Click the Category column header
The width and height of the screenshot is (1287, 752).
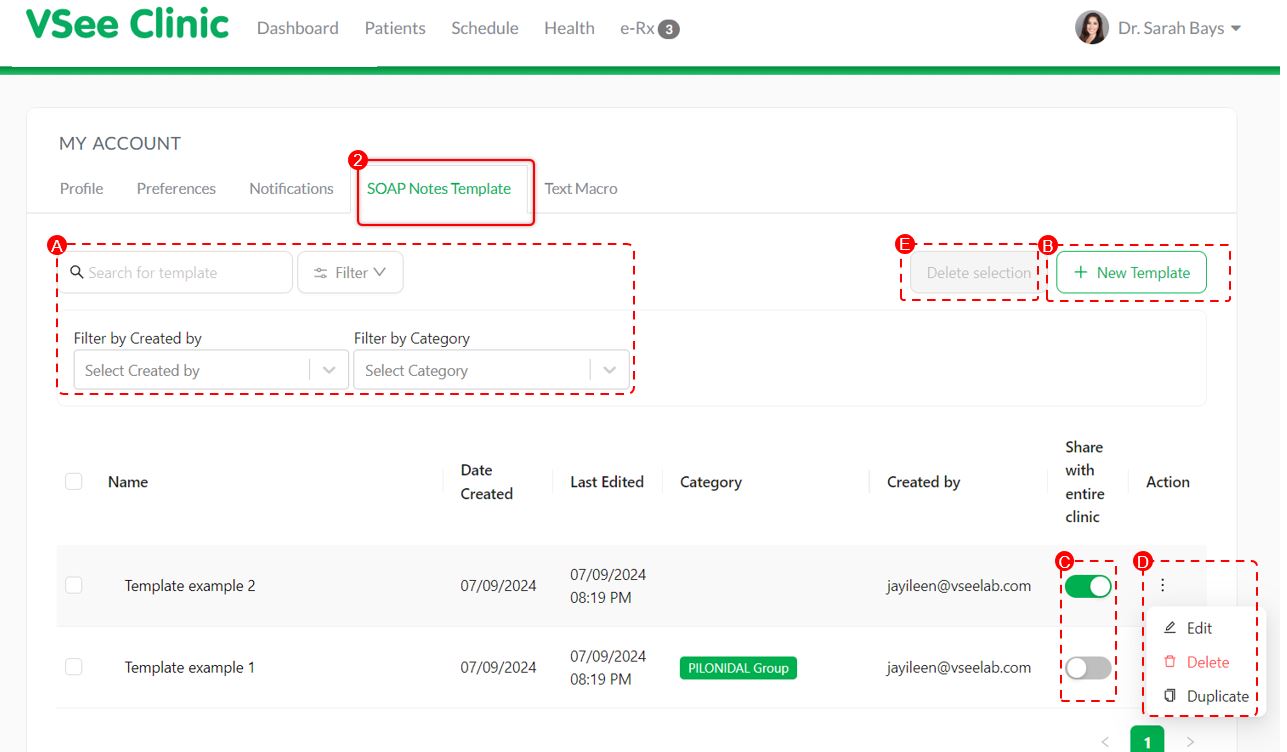(711, 481)
